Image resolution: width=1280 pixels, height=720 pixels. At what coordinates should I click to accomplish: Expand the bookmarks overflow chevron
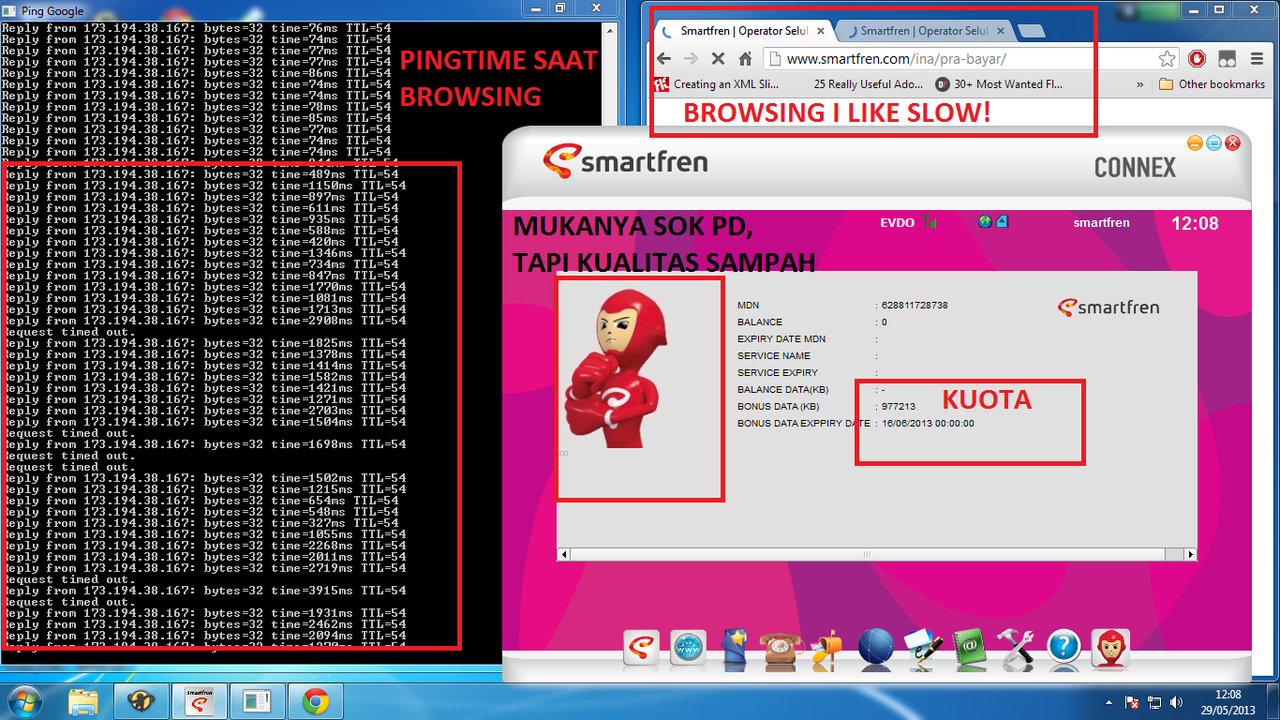point(1140,84)
